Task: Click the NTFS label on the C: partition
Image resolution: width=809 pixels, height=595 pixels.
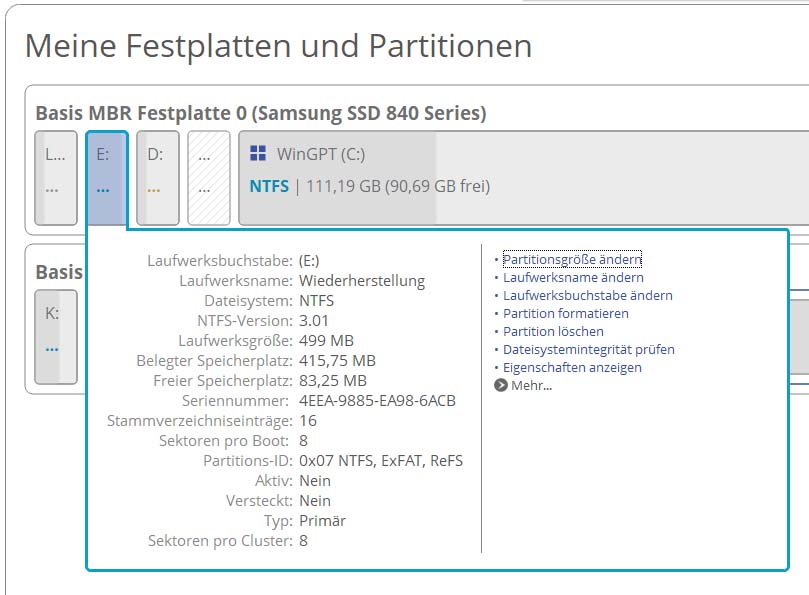Action: [269, 186]
